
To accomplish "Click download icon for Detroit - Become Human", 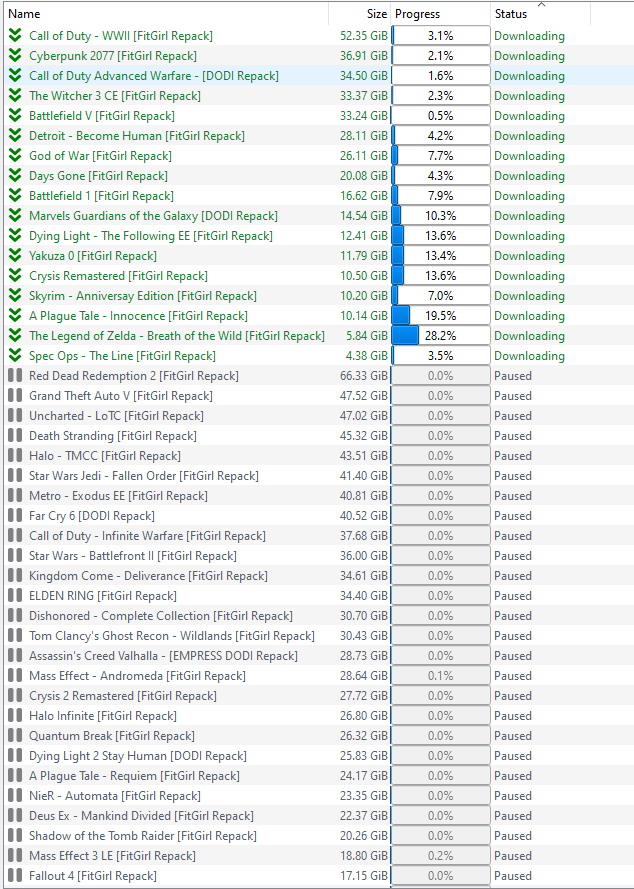I will pyautogui.click(x=15, y=136).
